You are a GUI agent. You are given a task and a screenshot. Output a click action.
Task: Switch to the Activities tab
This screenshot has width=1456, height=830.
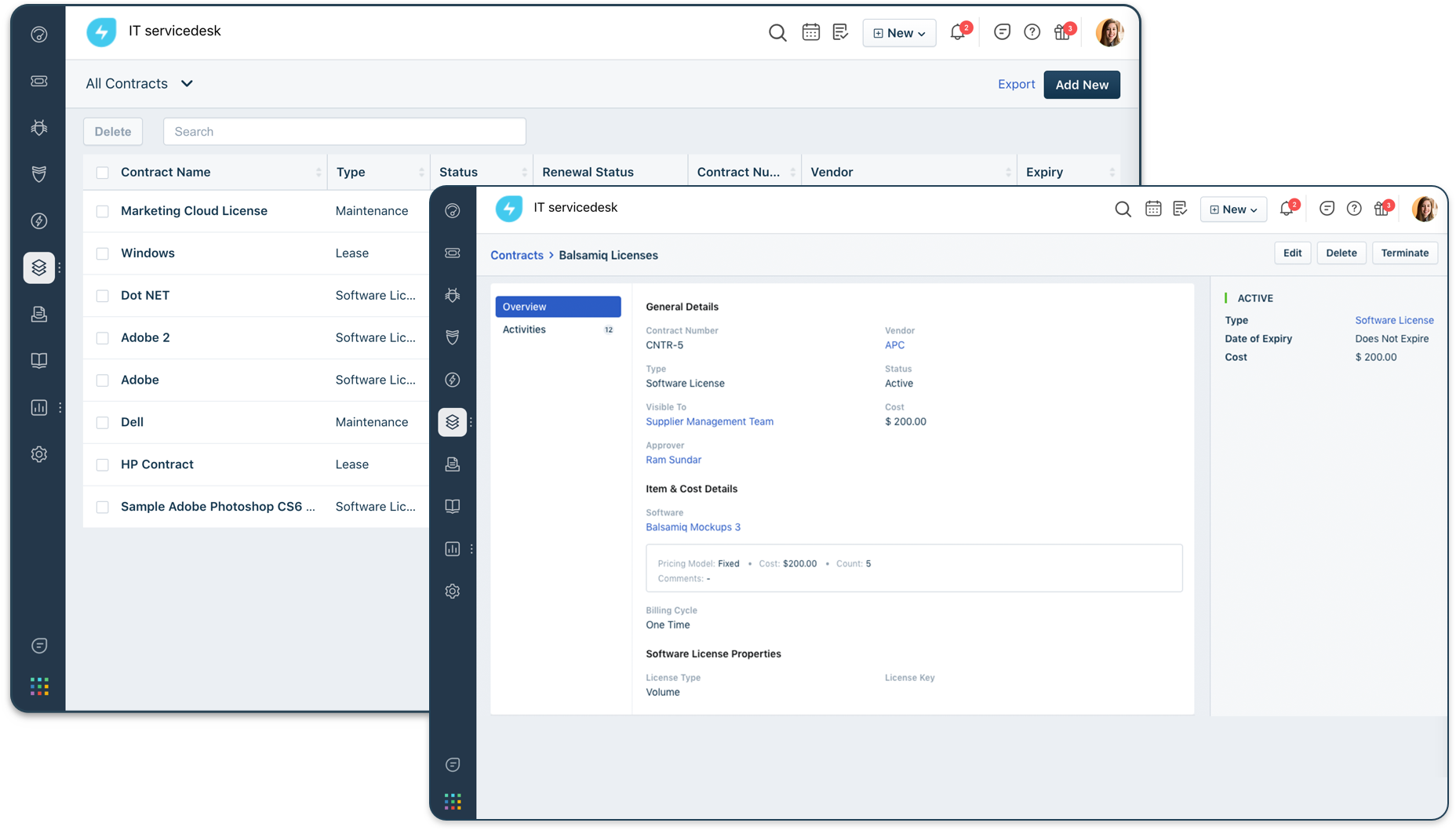pos(524,329)
